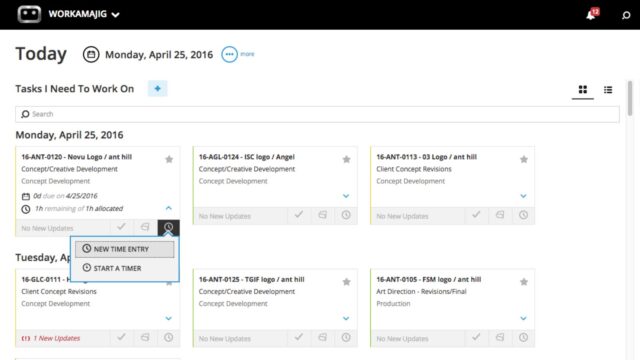Viewport: 640px width, 360px height.
Task: Choose New Time Entry from popup
Action: 124,249
